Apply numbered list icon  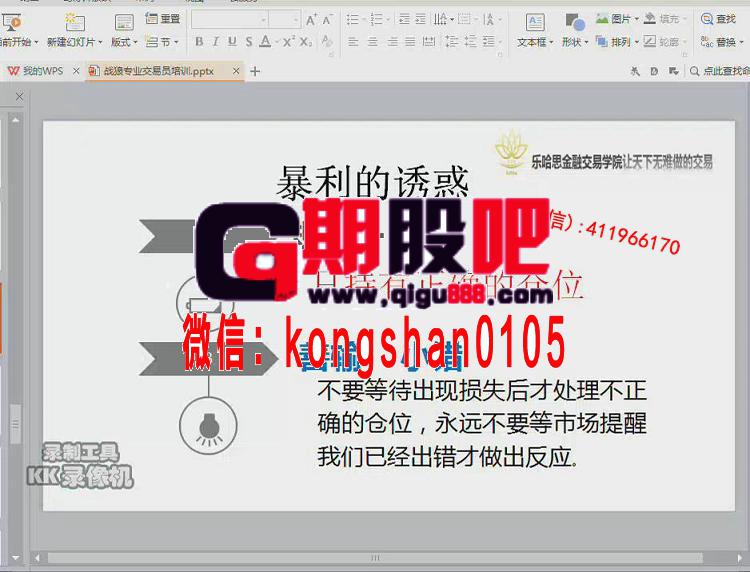point(377,20)
